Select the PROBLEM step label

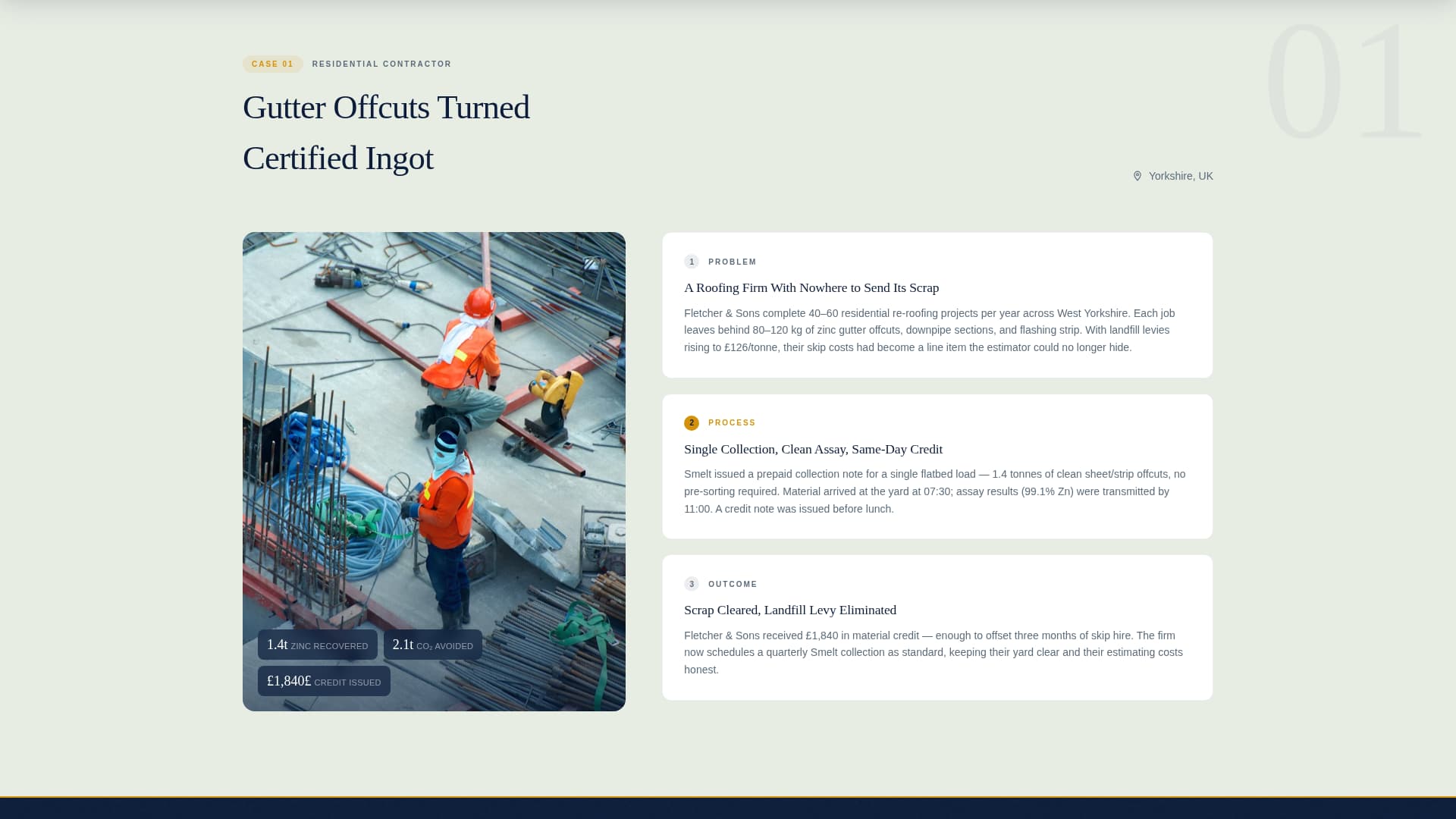pyautogui.click(x=733, y=262)
